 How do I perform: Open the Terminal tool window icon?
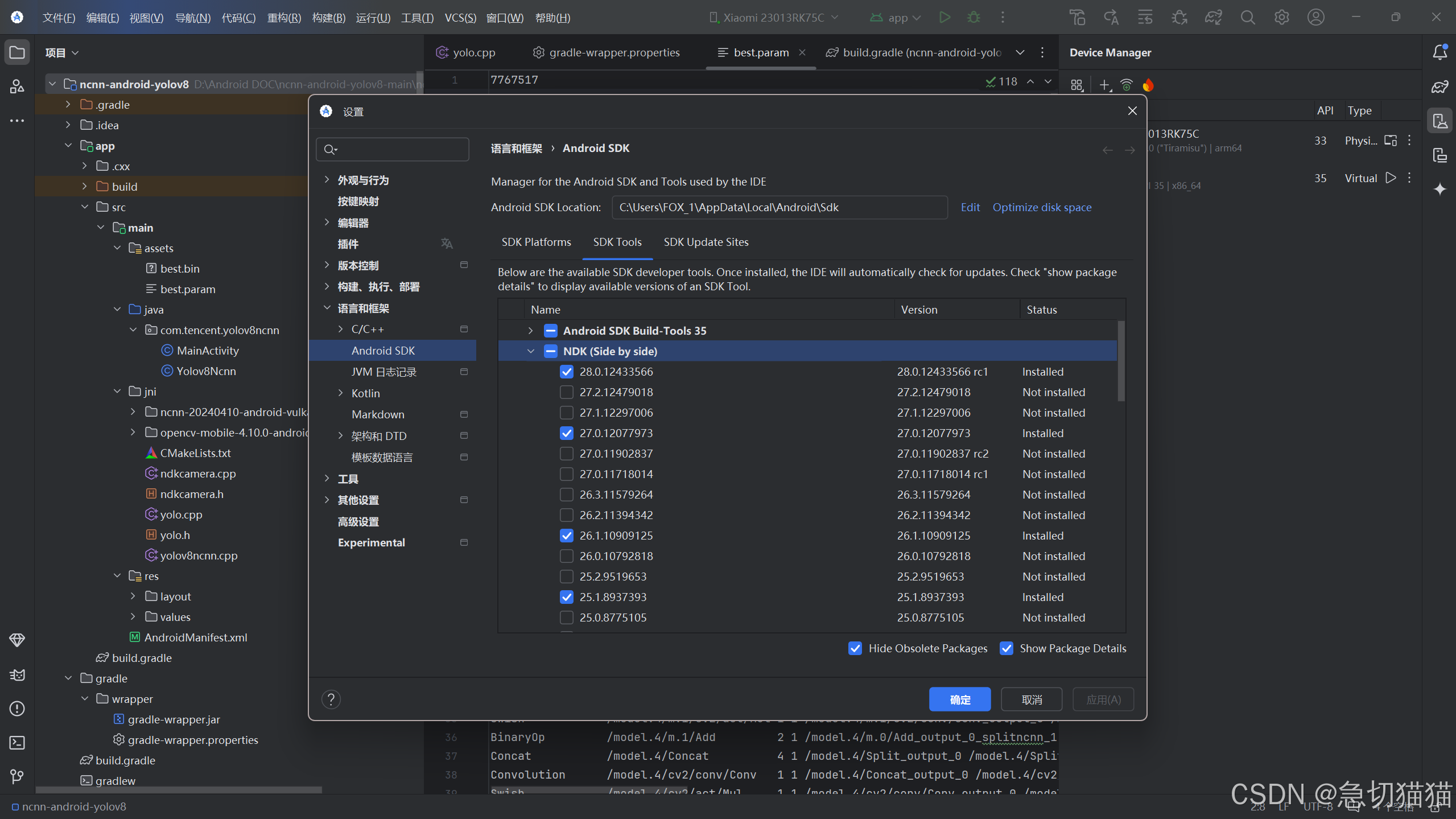(x=17, y=743)
